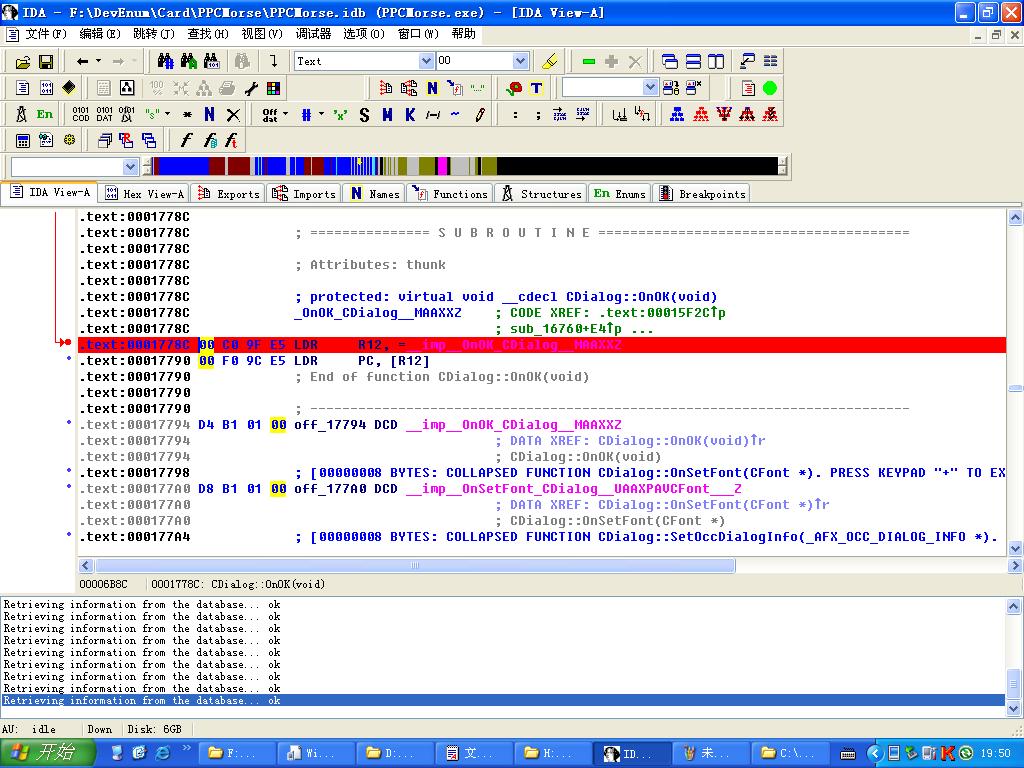
Task: Switch to the Structures tab
Action: pos(541,193)
